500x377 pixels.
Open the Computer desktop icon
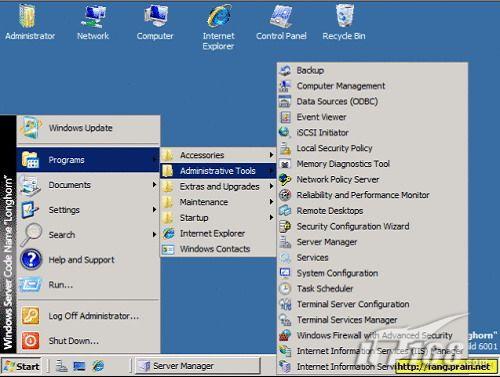coord(155,16)
